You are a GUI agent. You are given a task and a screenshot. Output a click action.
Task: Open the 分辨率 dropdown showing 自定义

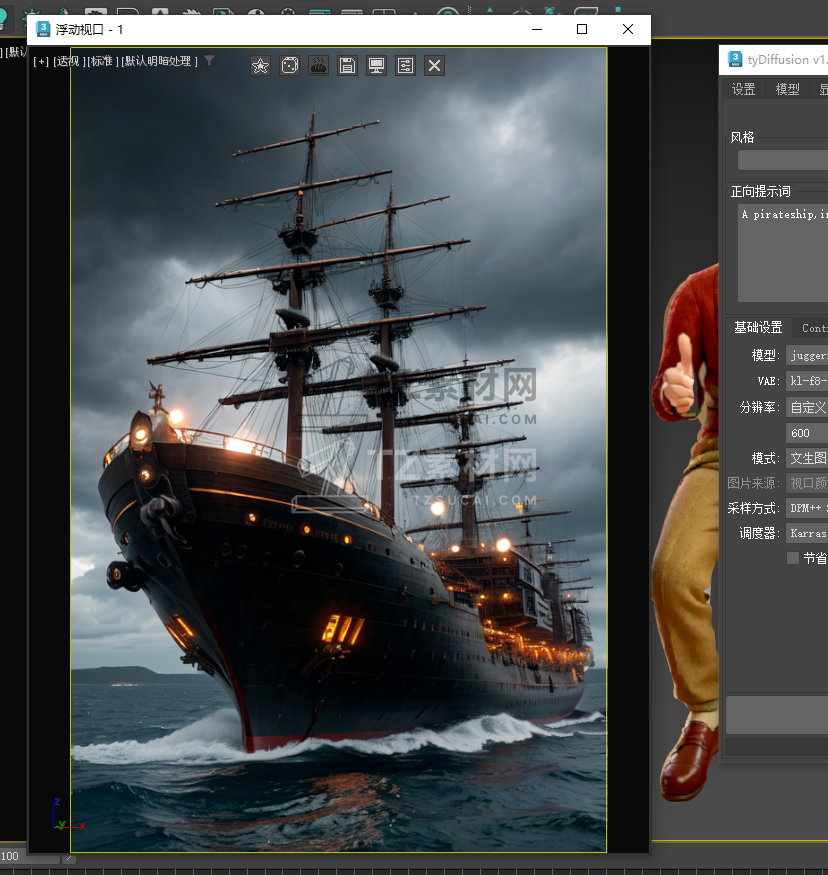(x=807, y=407)
